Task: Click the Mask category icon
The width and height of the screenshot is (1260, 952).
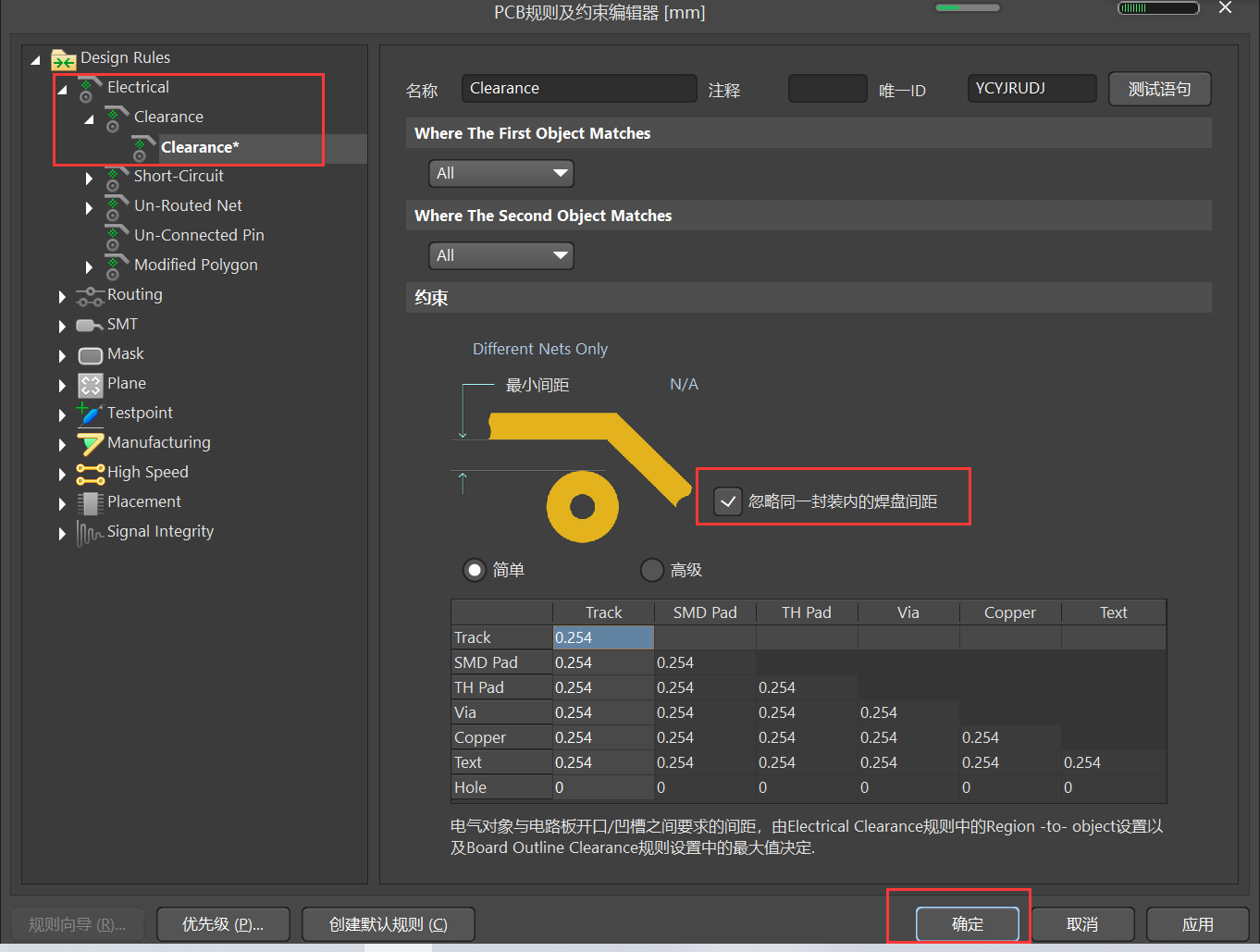Action: pos(90,355)
